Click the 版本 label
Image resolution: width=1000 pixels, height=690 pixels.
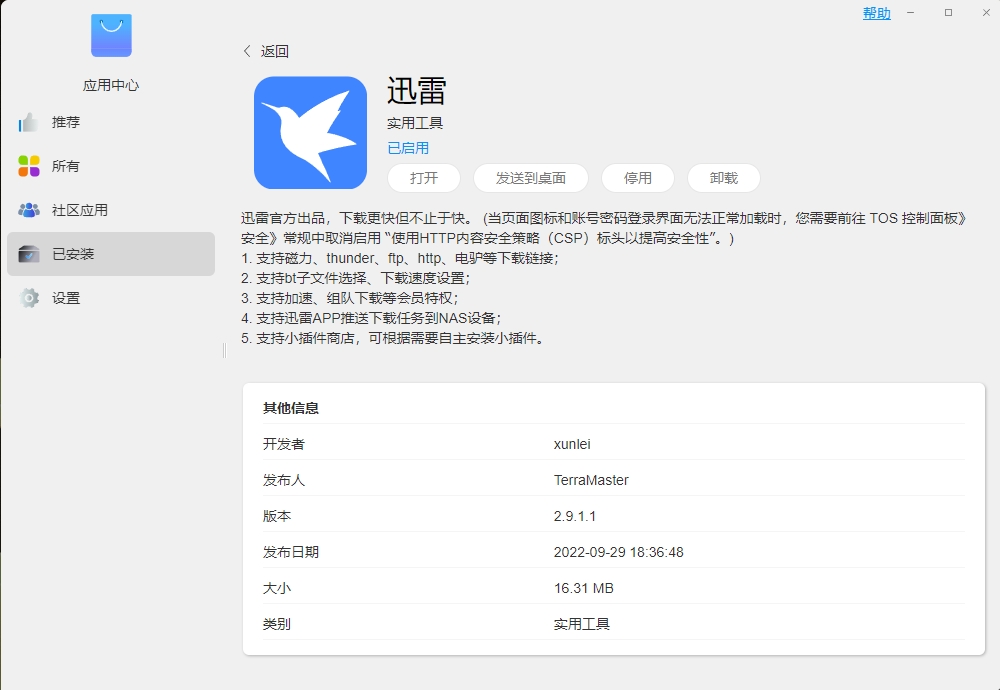point(277,516)
